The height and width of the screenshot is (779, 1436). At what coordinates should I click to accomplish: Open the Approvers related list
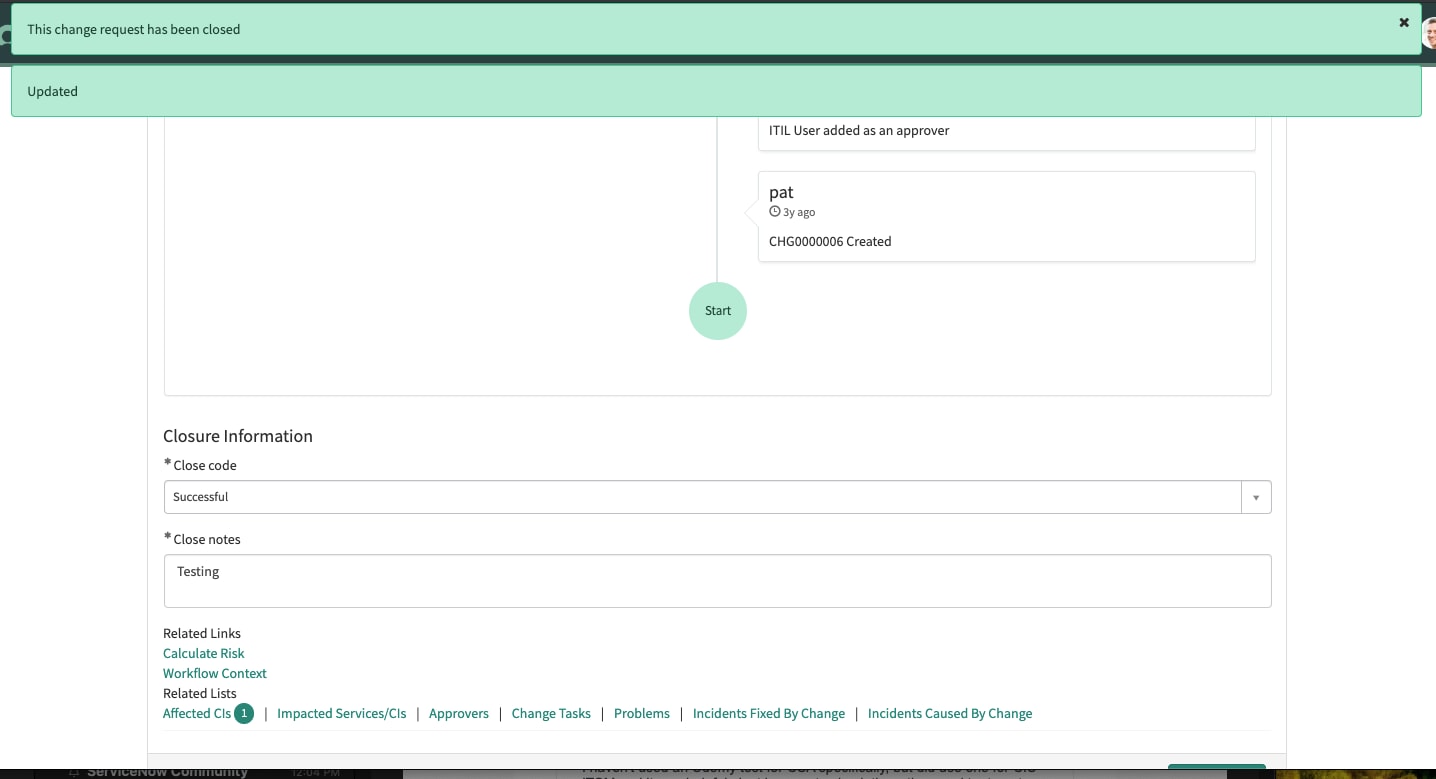(x=458, y=713)
